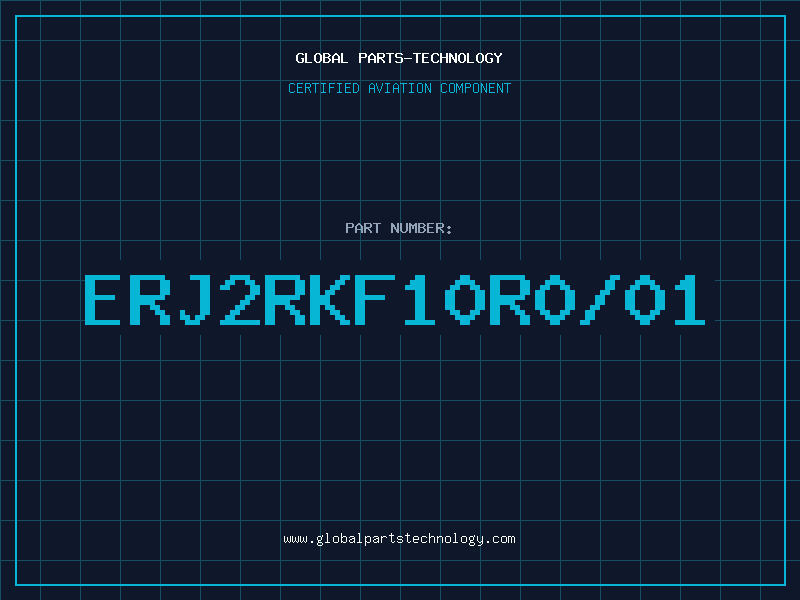Click the letter K in the part number

pyautogui.click(x=328, y=300)
